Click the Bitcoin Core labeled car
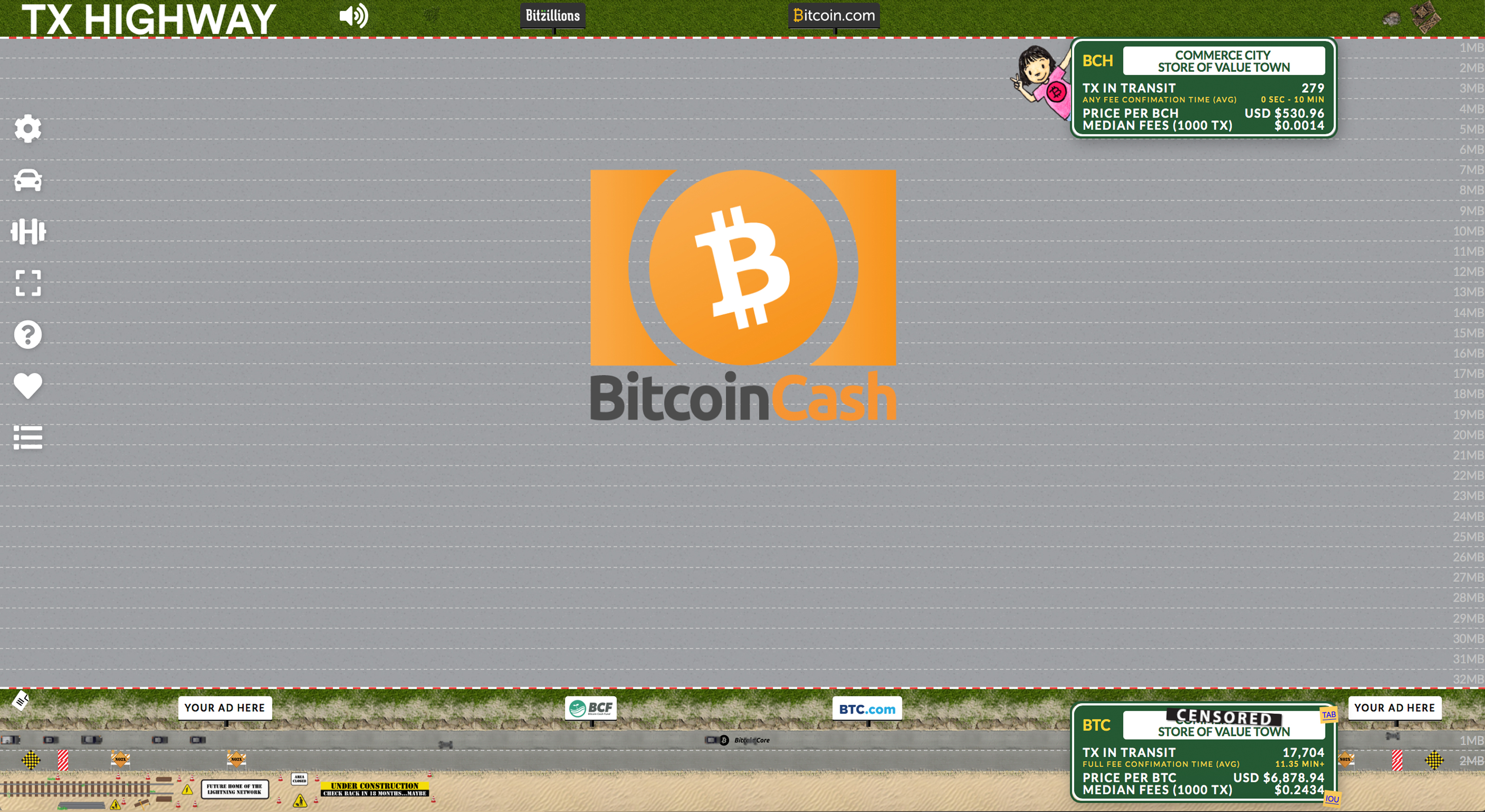1485x812 pixels. 737,740
